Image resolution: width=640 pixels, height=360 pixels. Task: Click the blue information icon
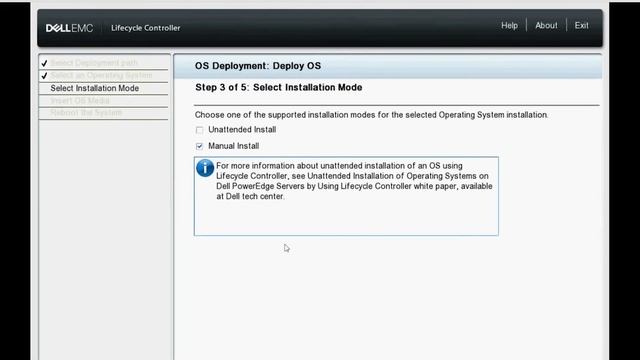point(205,168)
